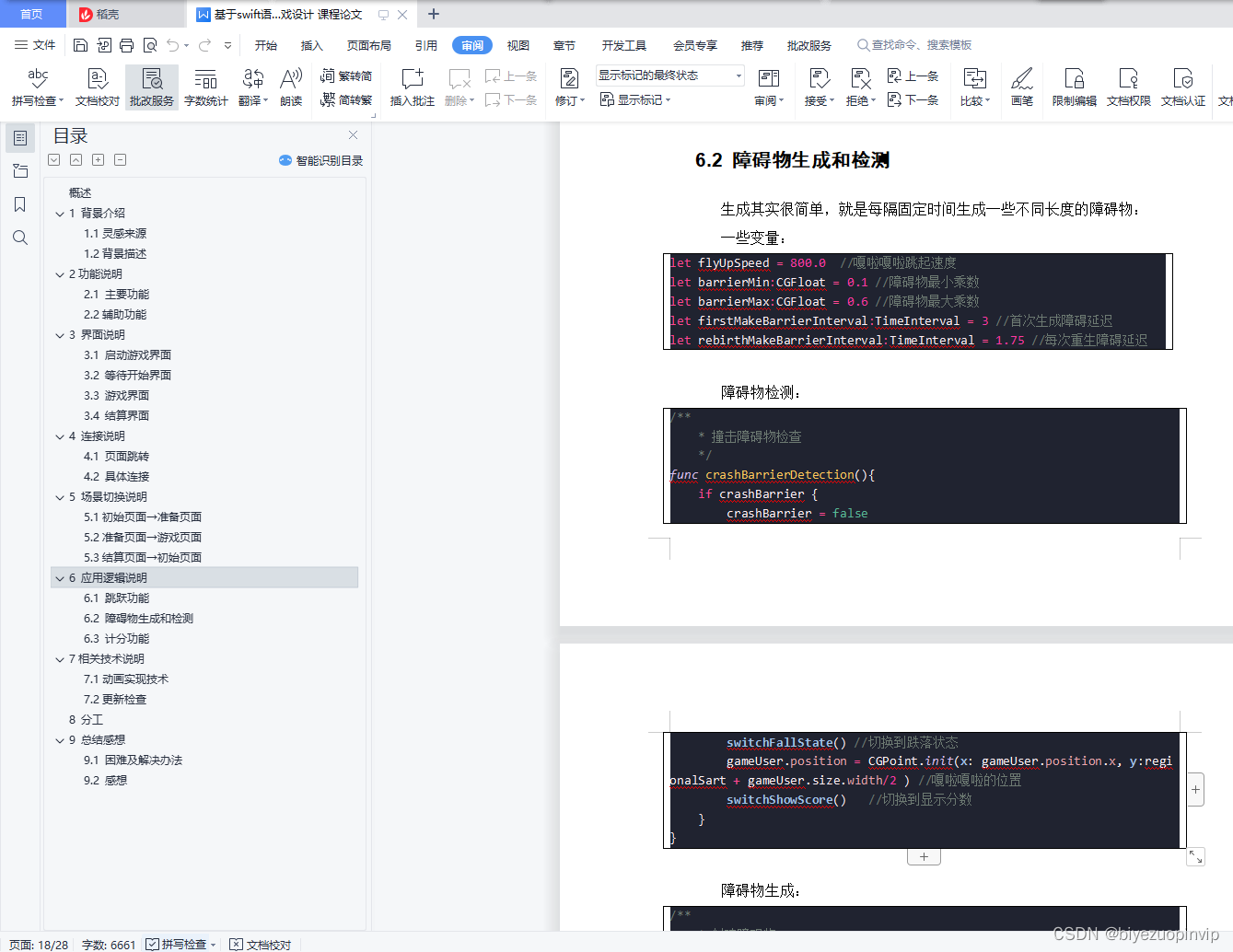Open the 插入 ribbon tab
This screenshot has width=1233, height=952.
[312, 45]
